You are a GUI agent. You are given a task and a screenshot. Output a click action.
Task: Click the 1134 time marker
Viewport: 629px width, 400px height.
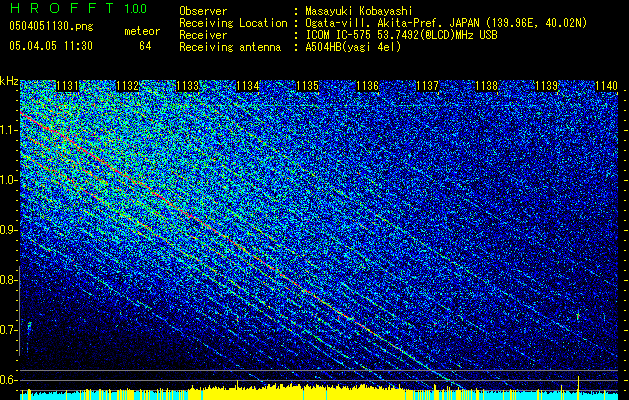pyautogui.click(x=248, y=86)
